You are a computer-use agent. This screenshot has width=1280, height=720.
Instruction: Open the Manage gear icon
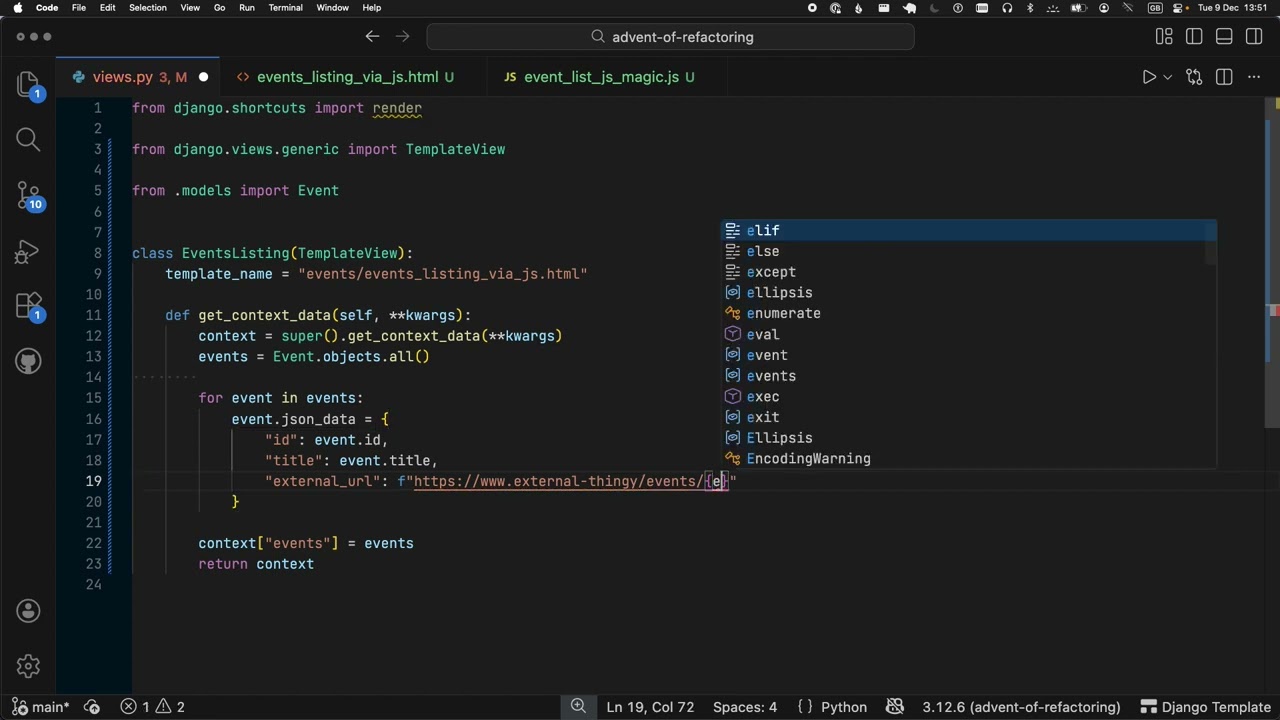tap(28, 666)
